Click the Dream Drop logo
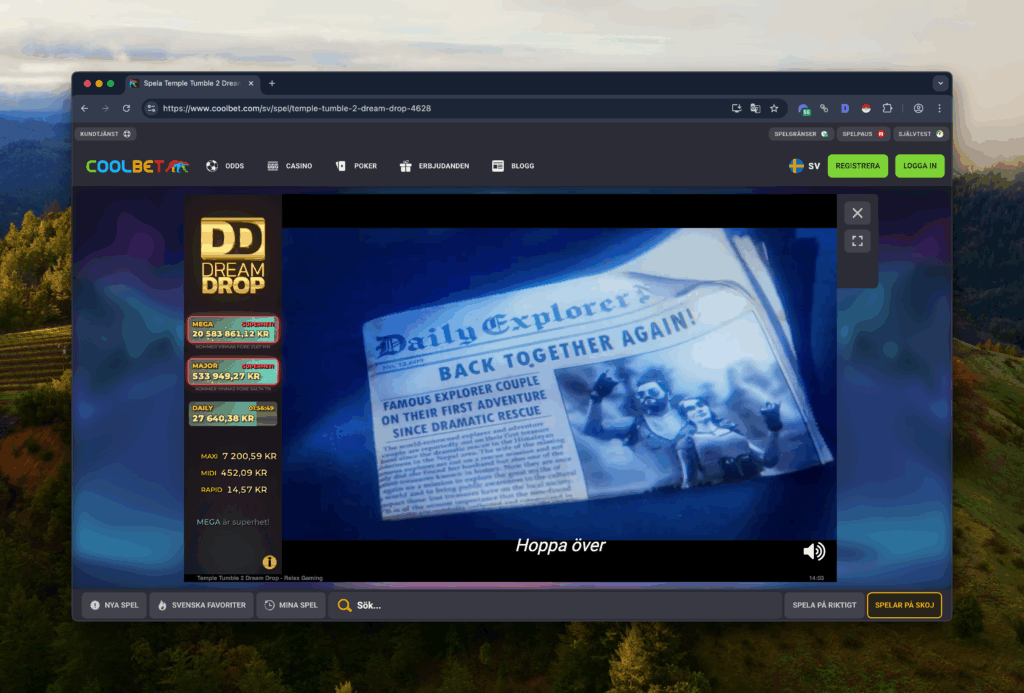 tap(233, 255)
